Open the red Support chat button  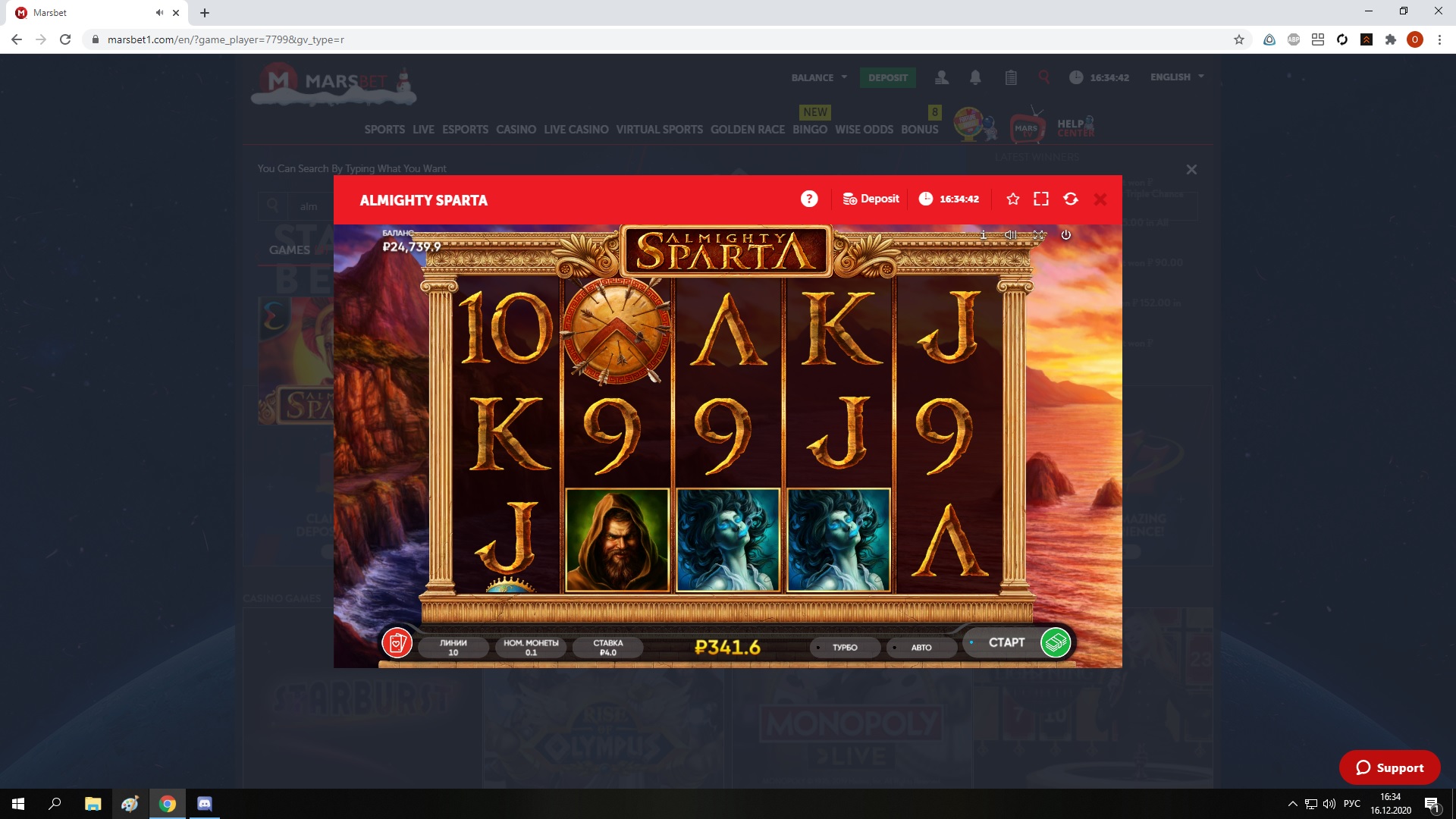tap(1389, 767)
